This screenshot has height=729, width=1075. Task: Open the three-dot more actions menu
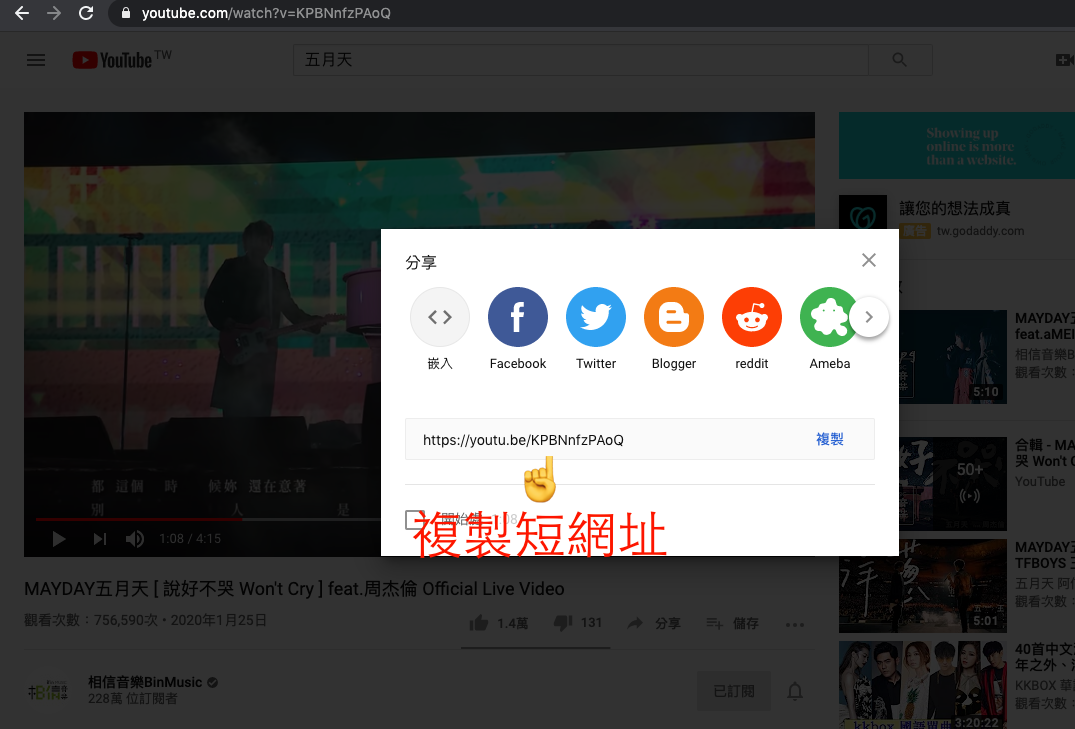(795, 624)
